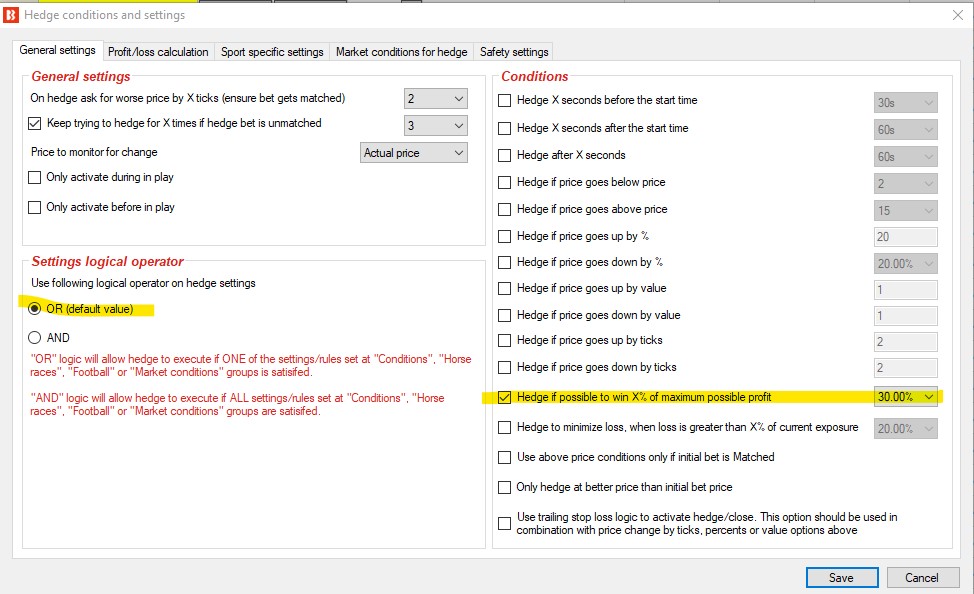This screenshot has width=974, height=594.
Task: Enable Only activate during in play
Action: (35, 178)
